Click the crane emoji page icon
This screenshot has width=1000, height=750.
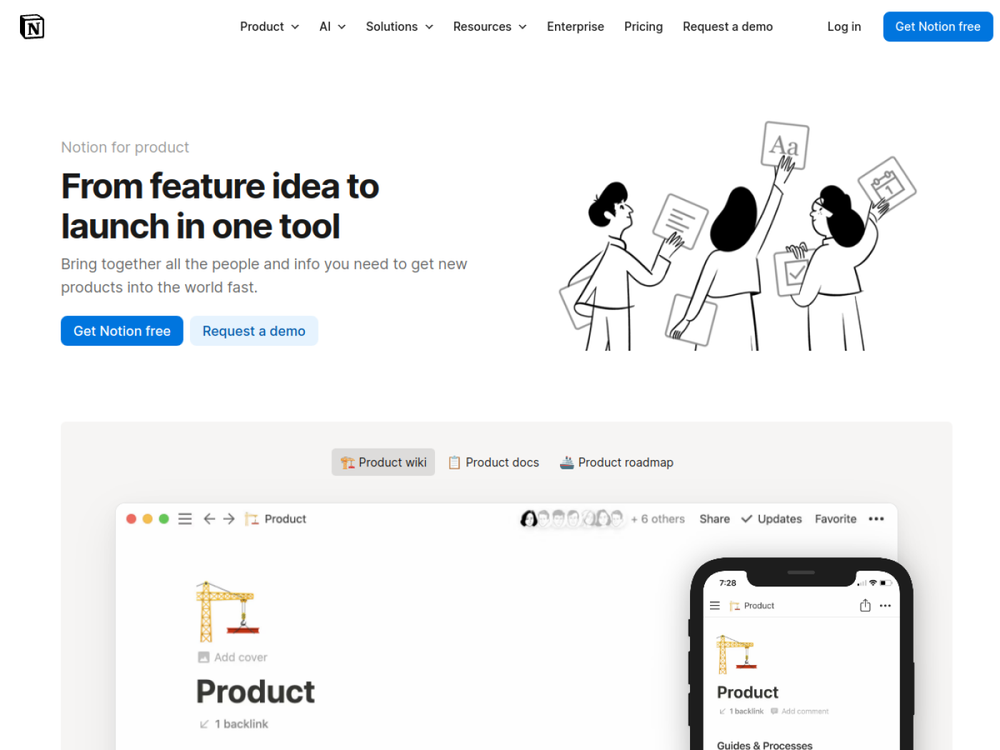click(228, 612)
